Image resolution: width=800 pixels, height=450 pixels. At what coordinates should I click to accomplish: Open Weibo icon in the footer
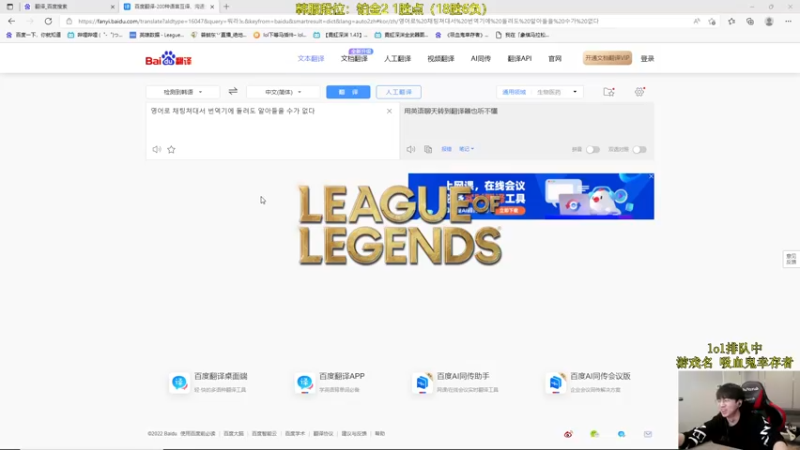[568, 434]
